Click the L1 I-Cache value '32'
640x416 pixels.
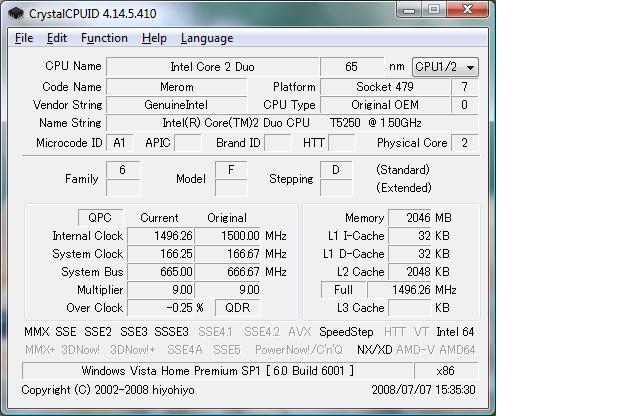point(410,236)
